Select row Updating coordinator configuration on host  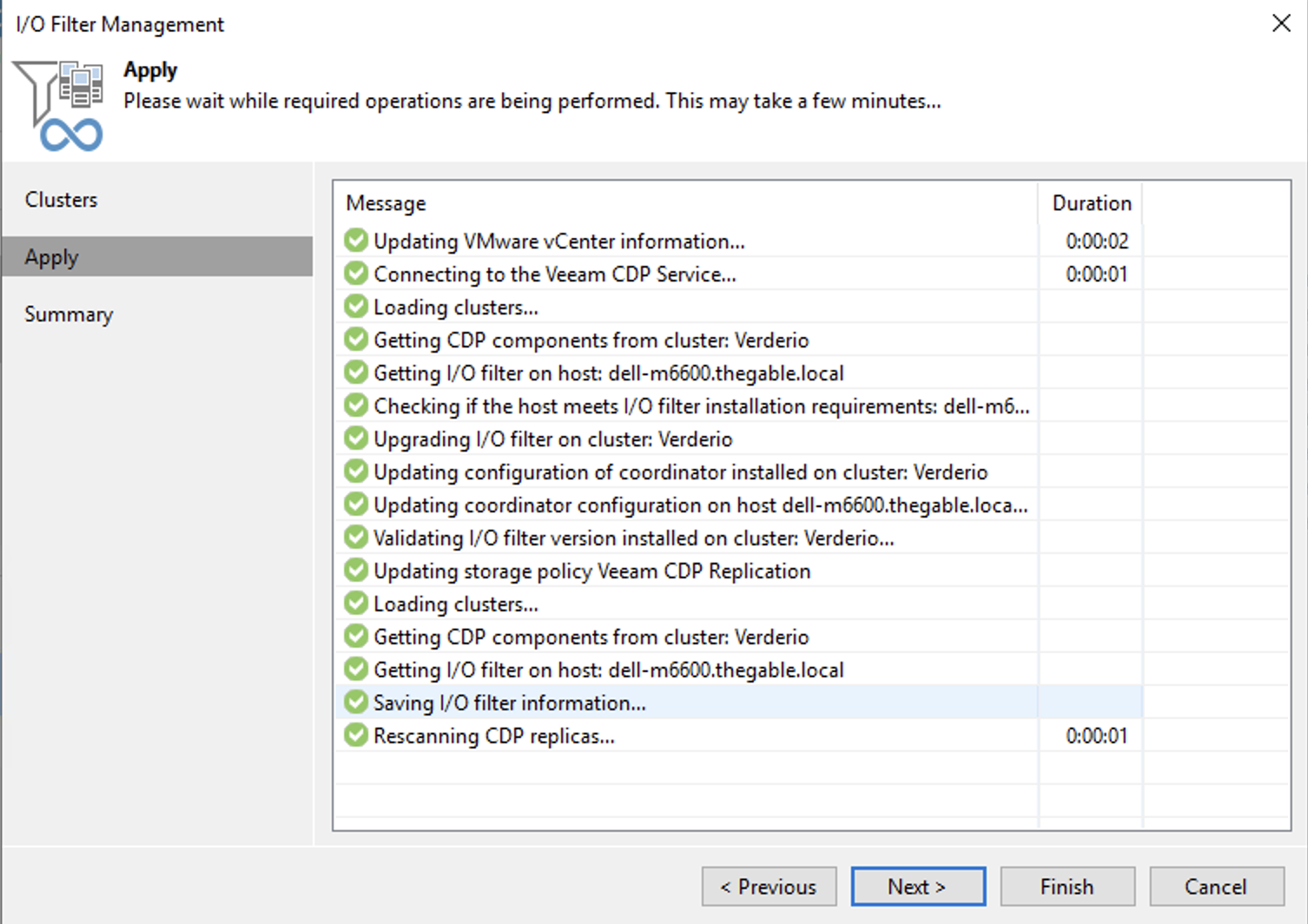[x=738, y=505]
